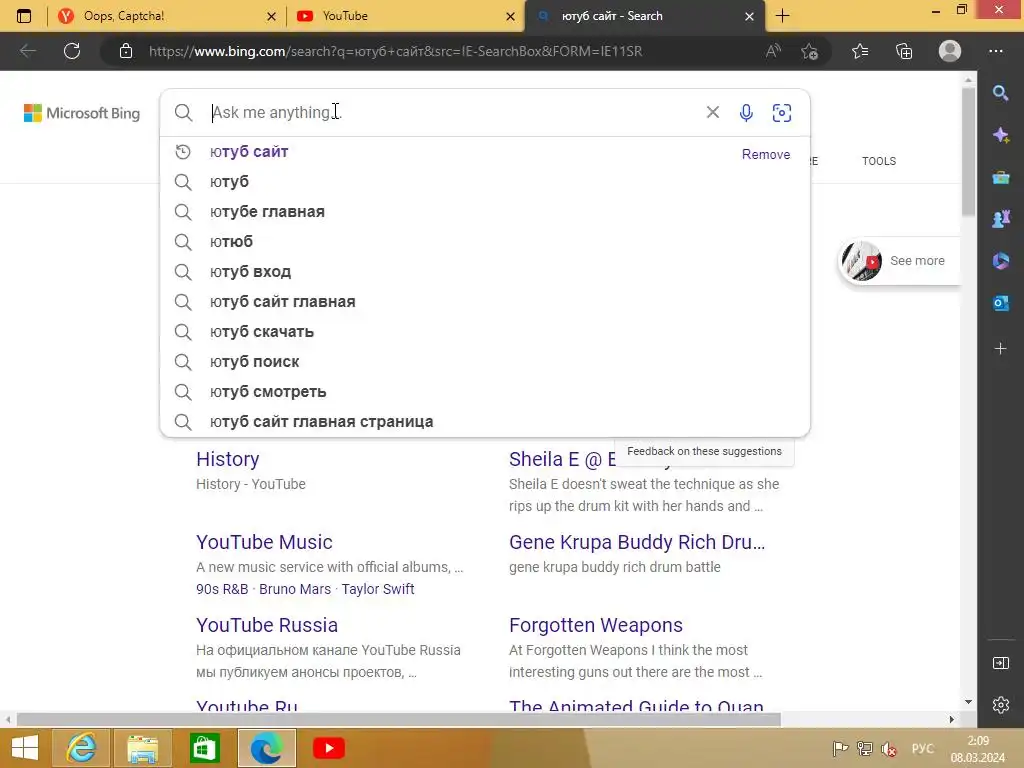The width and height of the screenshot is (1024, 768).
Task: Open the Microsoft 365 icon in sidebar
Action: click(1000, 261)
